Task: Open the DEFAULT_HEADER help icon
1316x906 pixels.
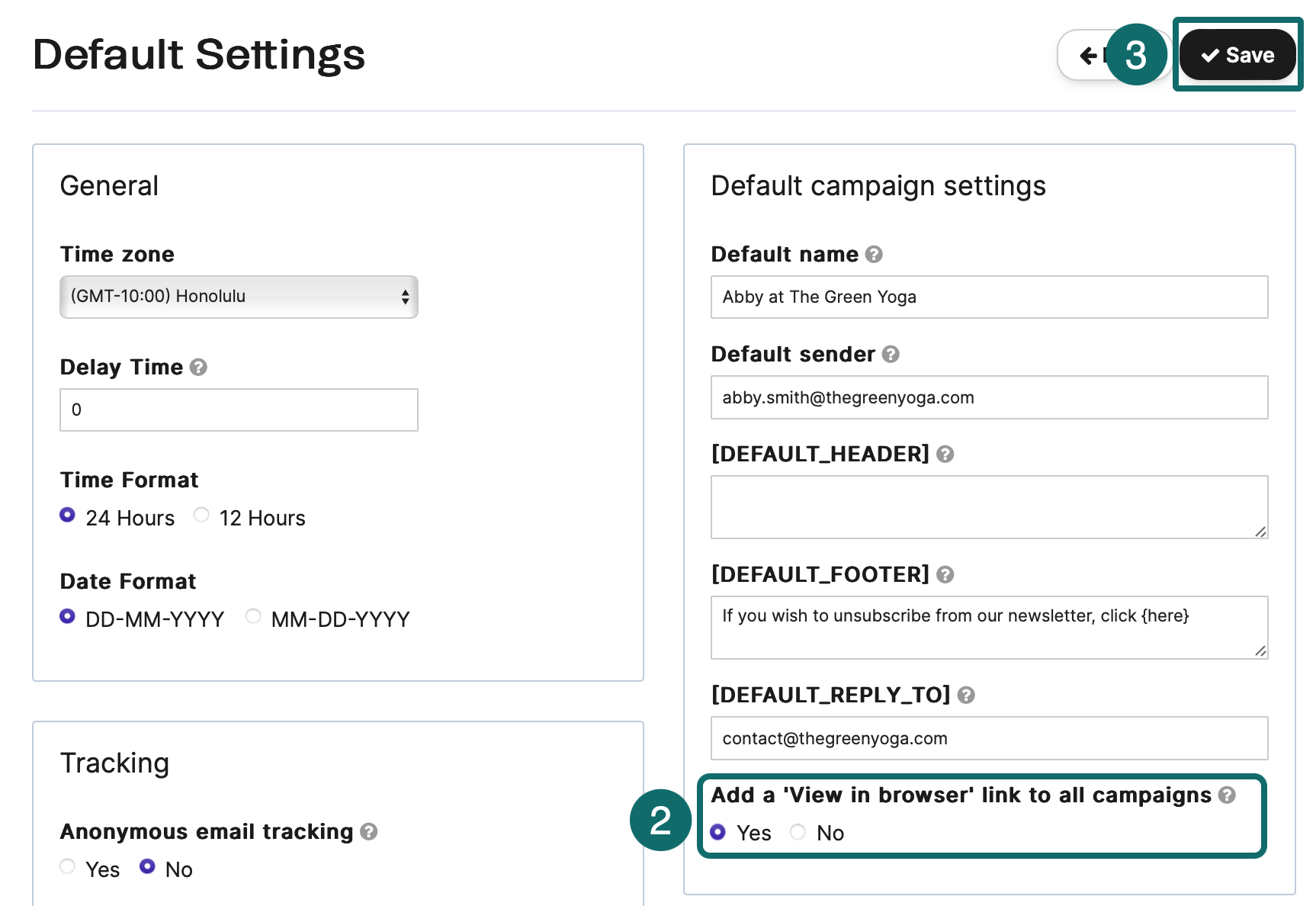Action: click(945, 454)
